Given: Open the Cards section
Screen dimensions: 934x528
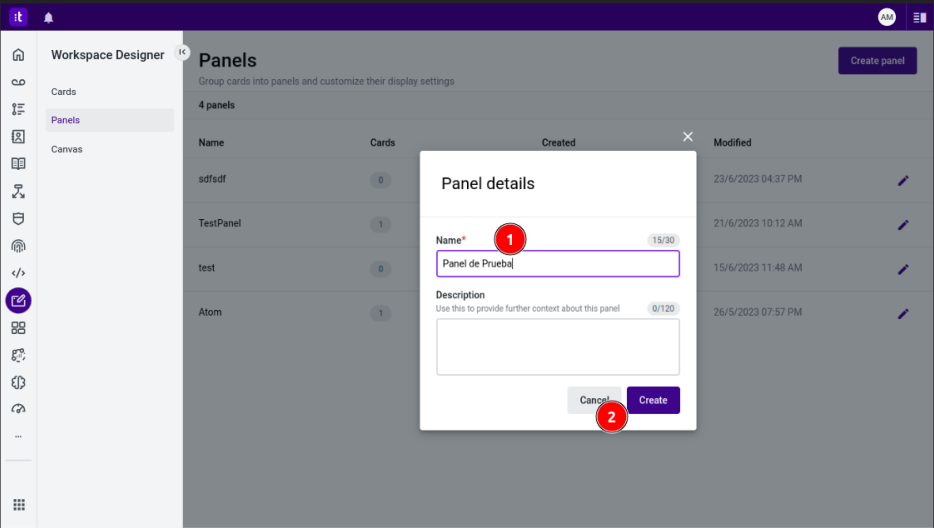Looking at the screenshot, I should click(x=64, y=92).
